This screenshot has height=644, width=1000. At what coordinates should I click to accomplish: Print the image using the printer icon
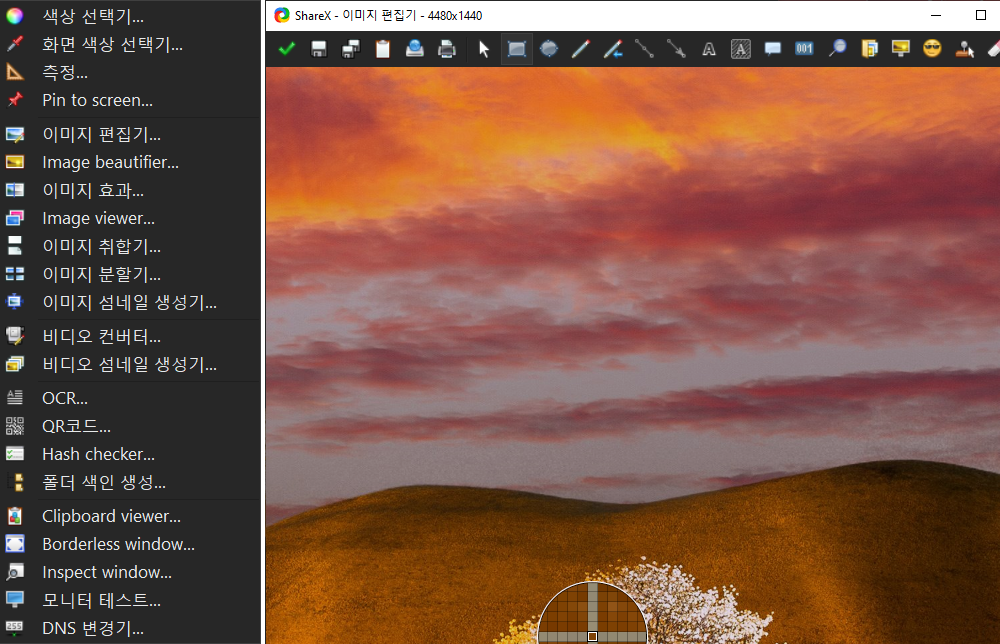[446, 48]
